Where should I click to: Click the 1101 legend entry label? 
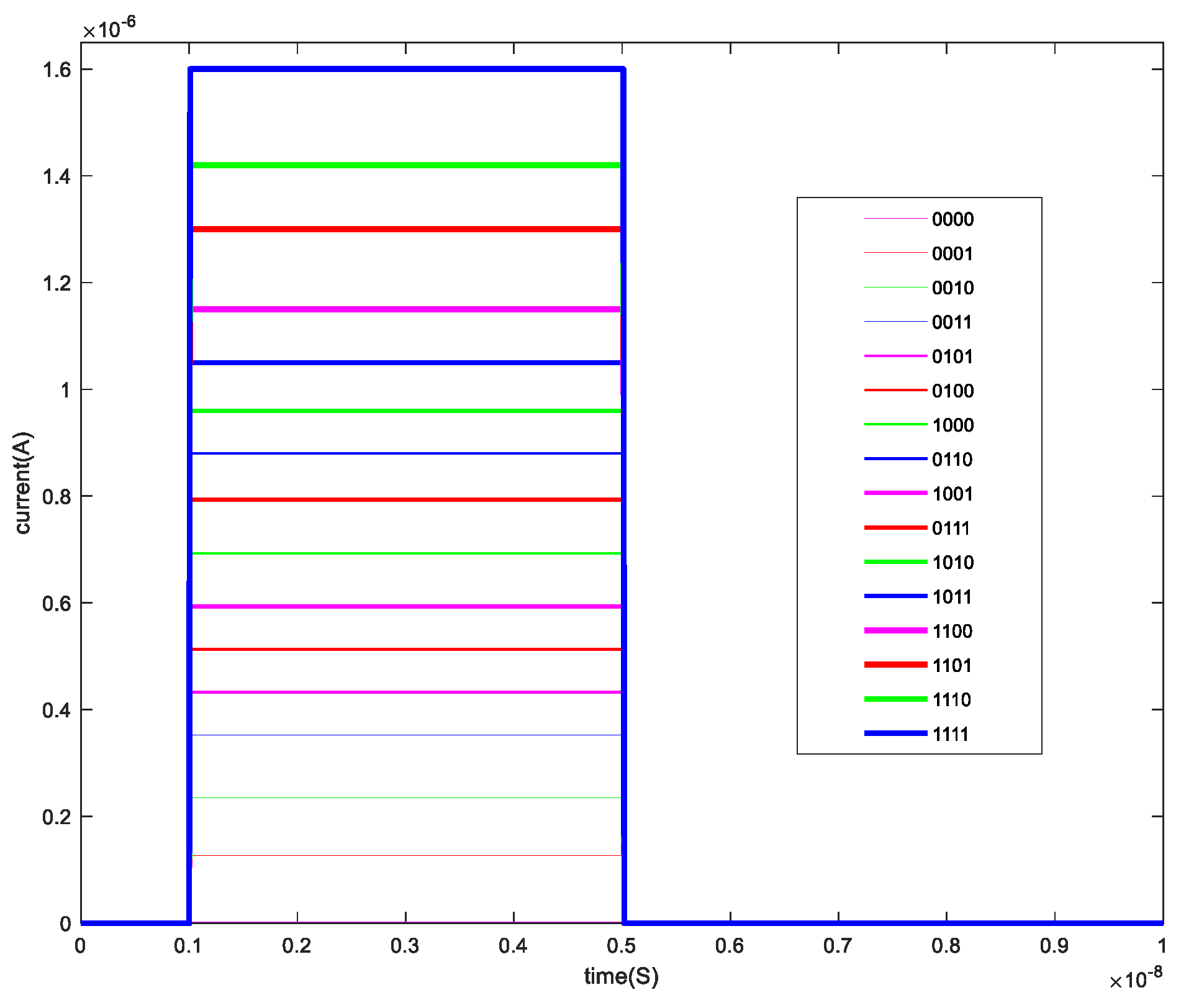(x=952, y=666)
